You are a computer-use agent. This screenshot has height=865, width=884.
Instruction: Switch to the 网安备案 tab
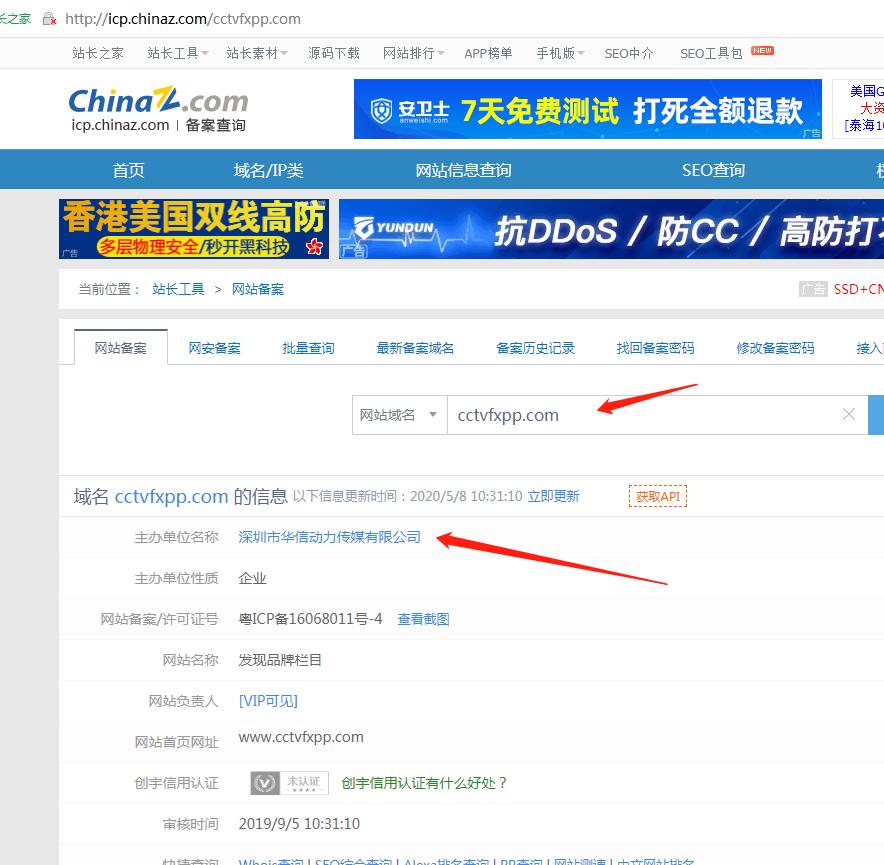214,348
